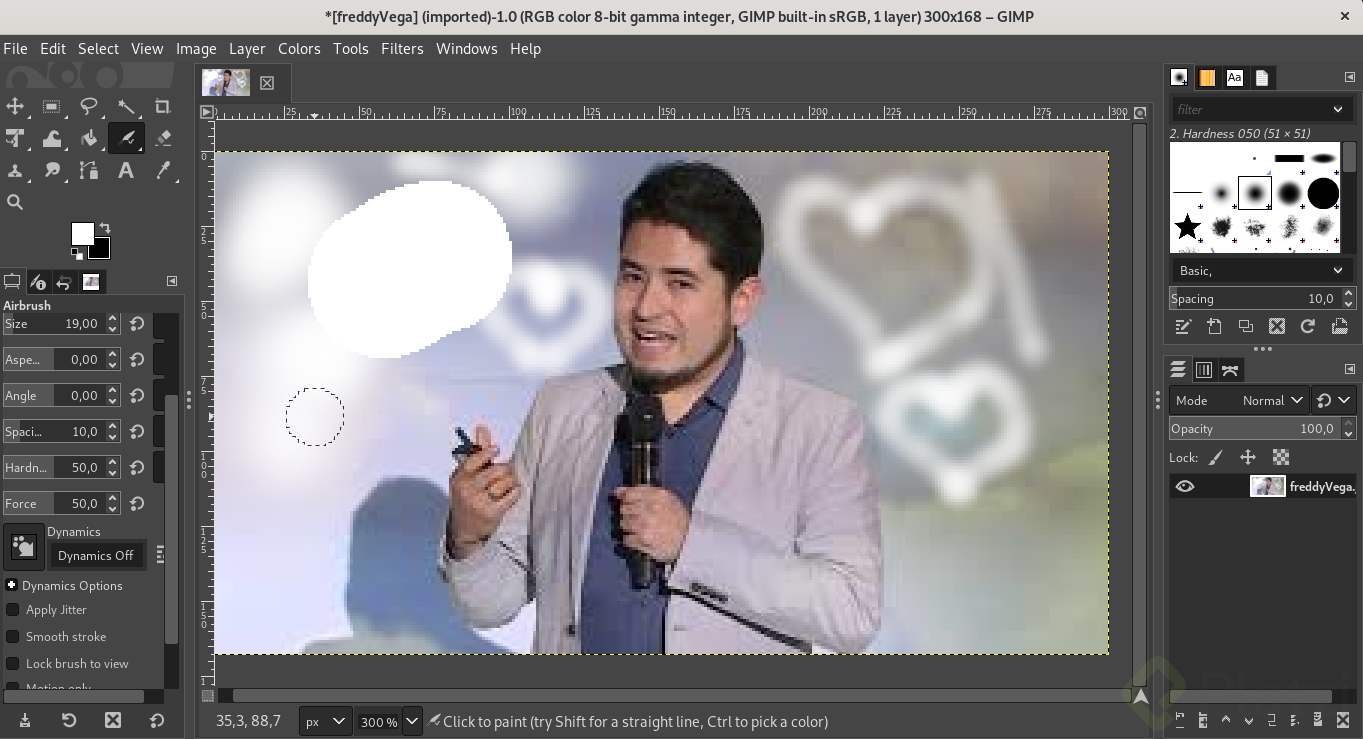The height and width of the screenshot is (739, 1363).
Task: Select the Fuzzy Select magic wand tool
Action: 126,107
